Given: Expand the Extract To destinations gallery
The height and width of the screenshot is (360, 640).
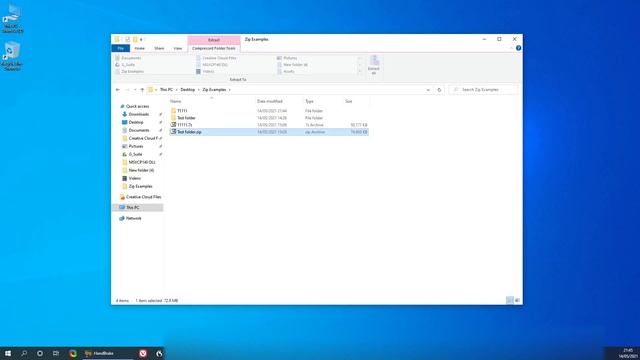Looking at the screenshot, I should tap(360, 71).
